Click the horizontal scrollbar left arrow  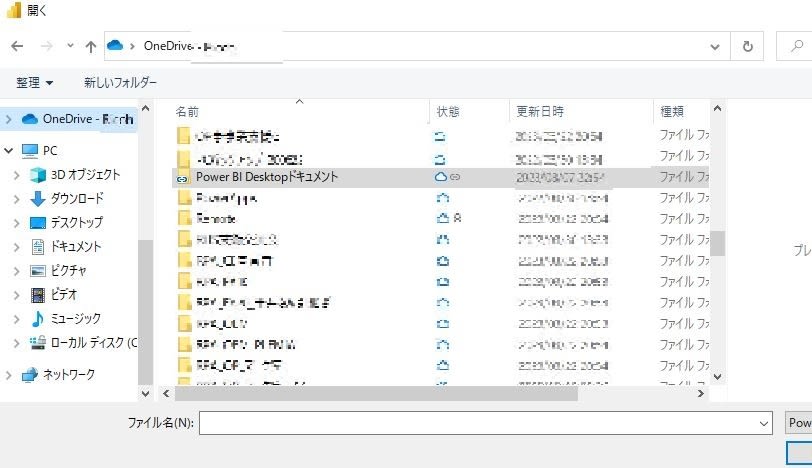166,393
